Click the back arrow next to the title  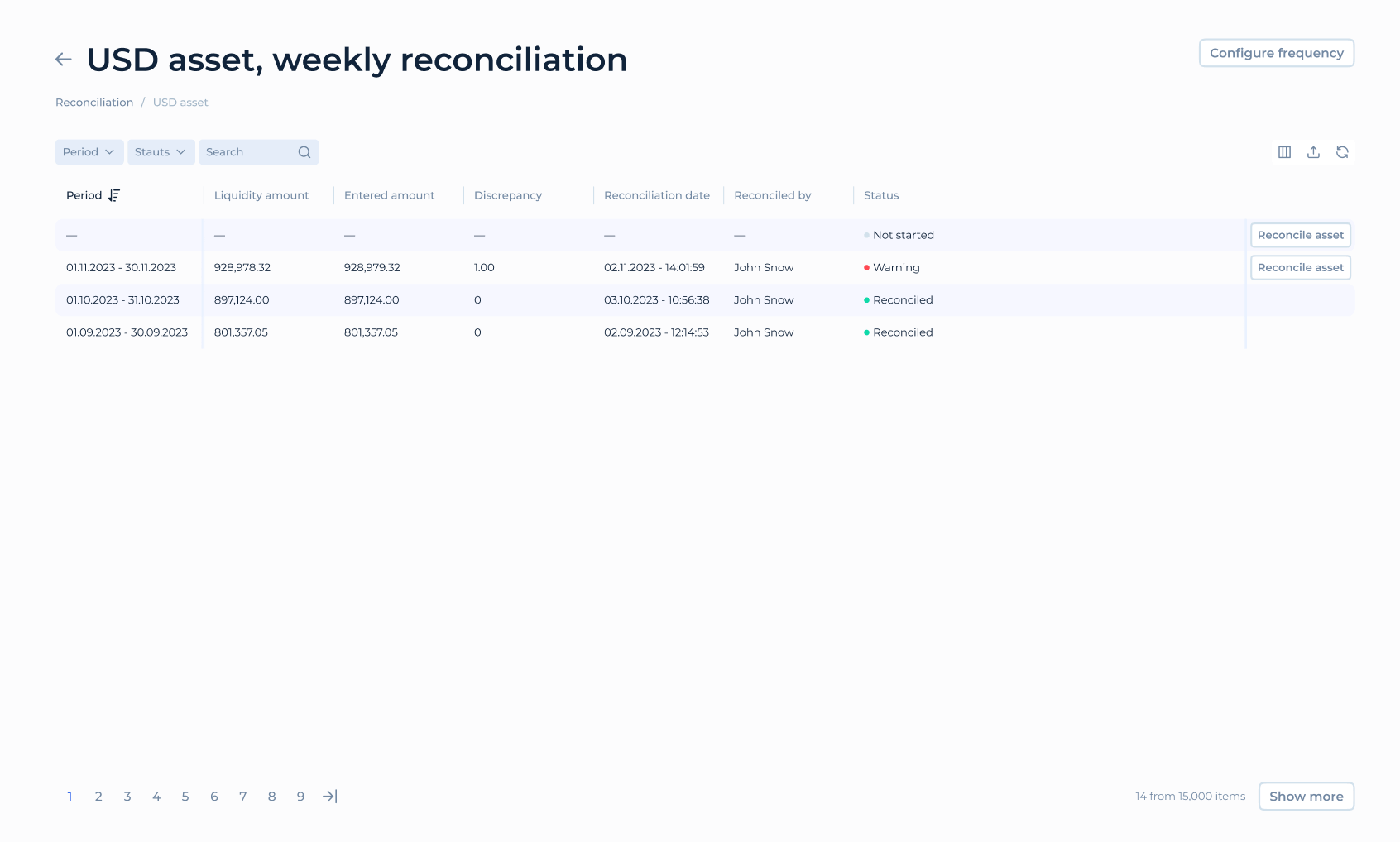[x=64, y=59]
